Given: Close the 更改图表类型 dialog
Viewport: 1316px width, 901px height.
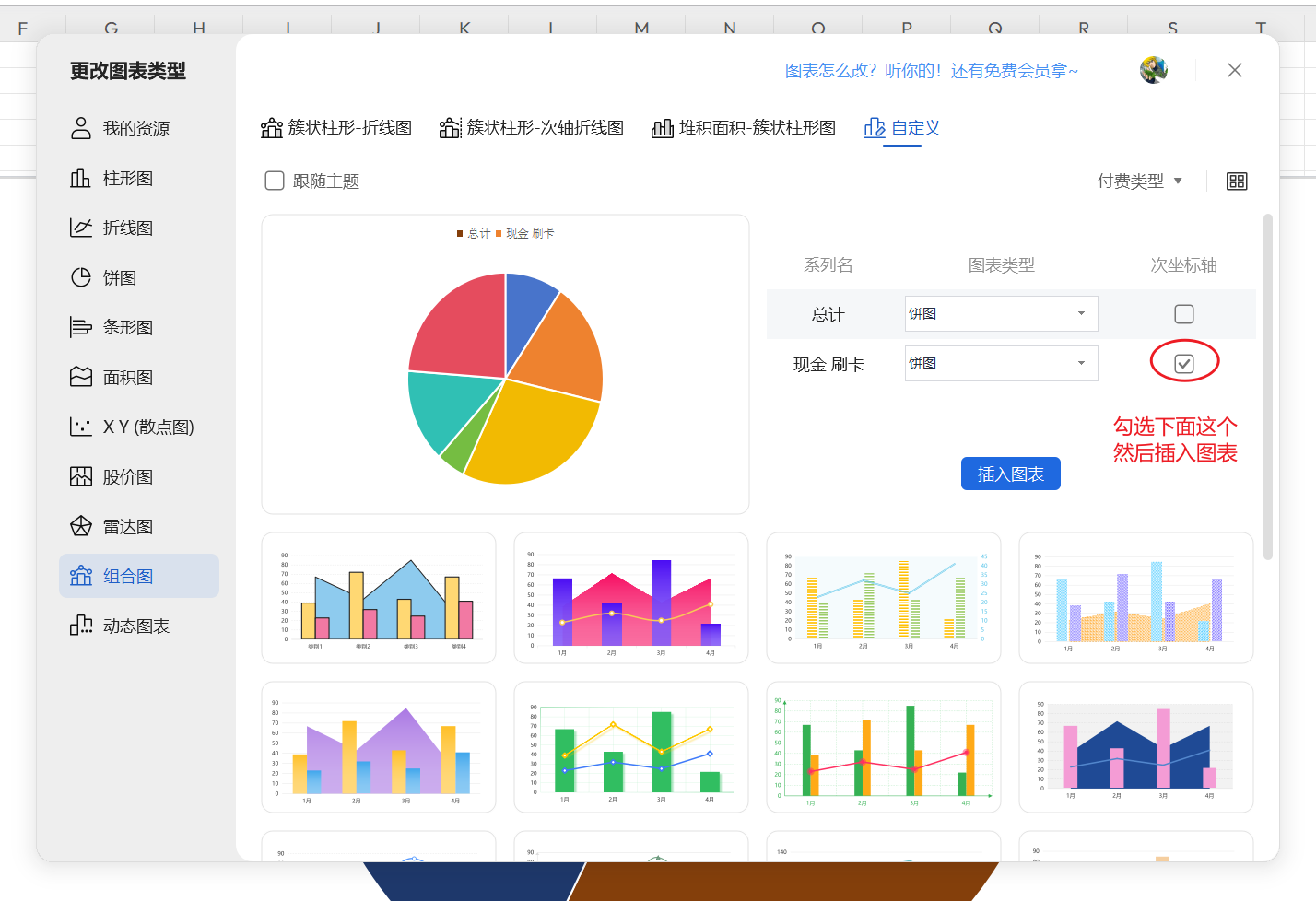Looking at the screenshot, I should [1235, 70].
